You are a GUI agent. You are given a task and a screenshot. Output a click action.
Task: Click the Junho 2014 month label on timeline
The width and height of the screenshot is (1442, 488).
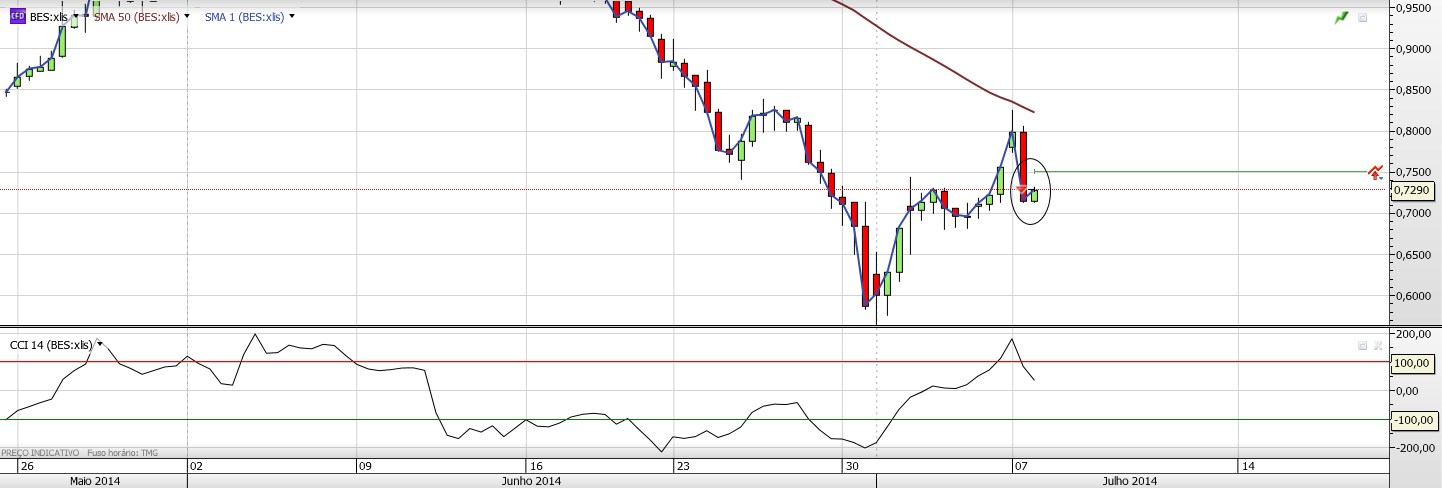[531, 481]
